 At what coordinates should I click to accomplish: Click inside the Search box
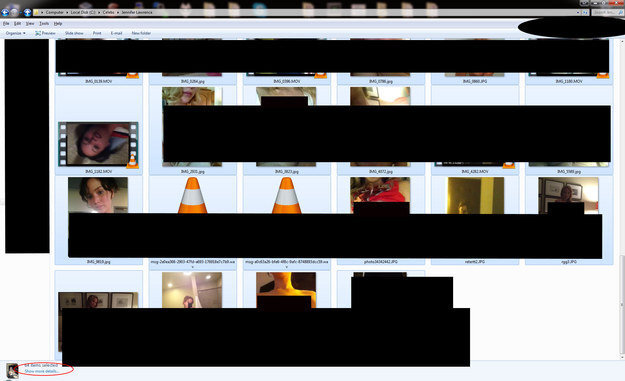pos(605,12)
